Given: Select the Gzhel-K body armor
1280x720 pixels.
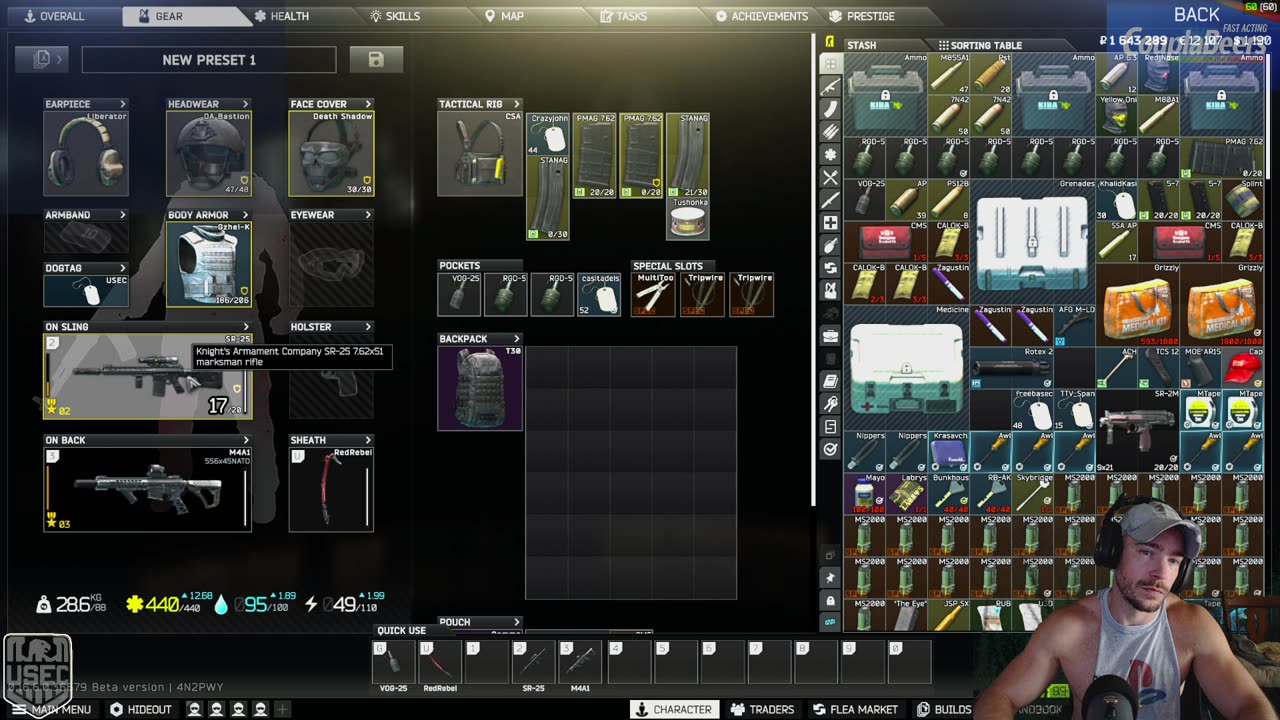Looking at the screenshot, I should [209, 264].
